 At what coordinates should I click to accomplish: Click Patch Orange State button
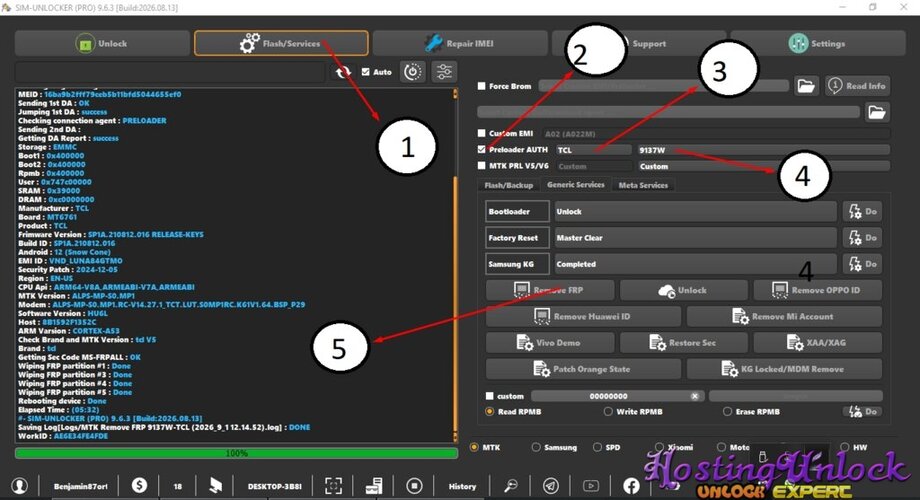tap(583, 369)
